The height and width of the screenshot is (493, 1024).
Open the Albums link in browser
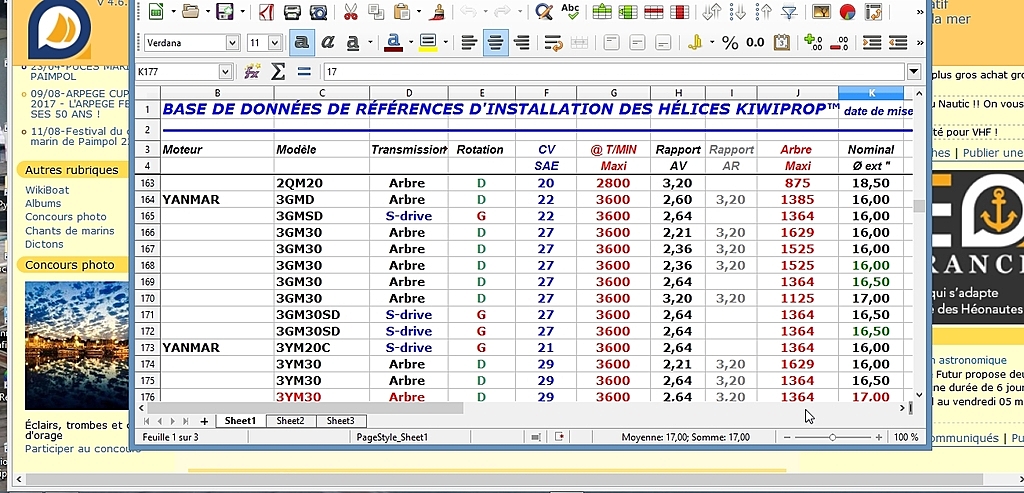43,203
